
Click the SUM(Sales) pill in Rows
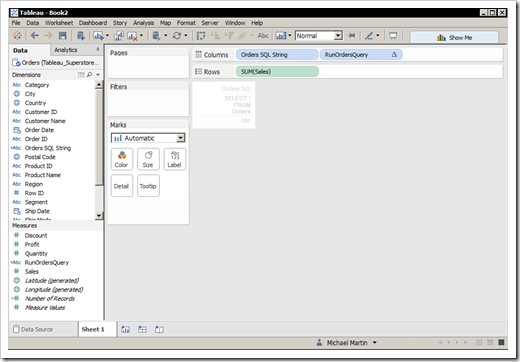tap(277, 71)
